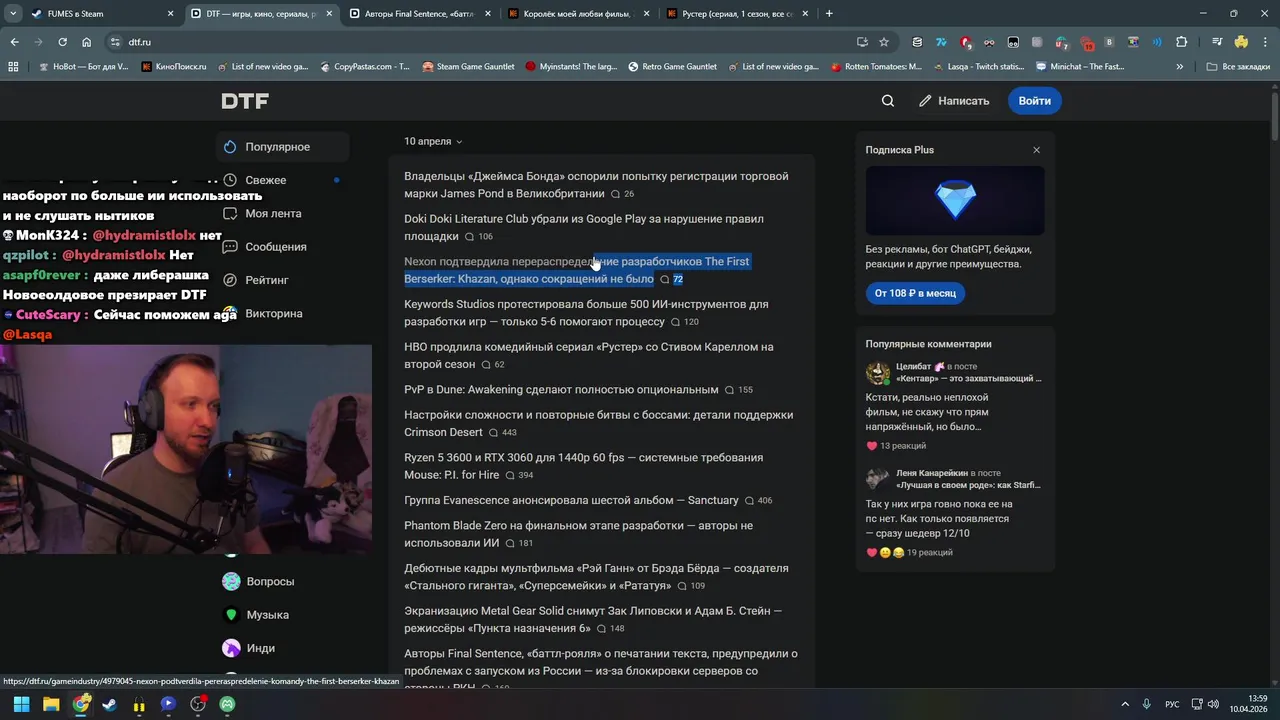Viewport: 1280px width, 720px height.
Task: Expand the bookmarks overflow chevron
Action: click(1179, 67)
